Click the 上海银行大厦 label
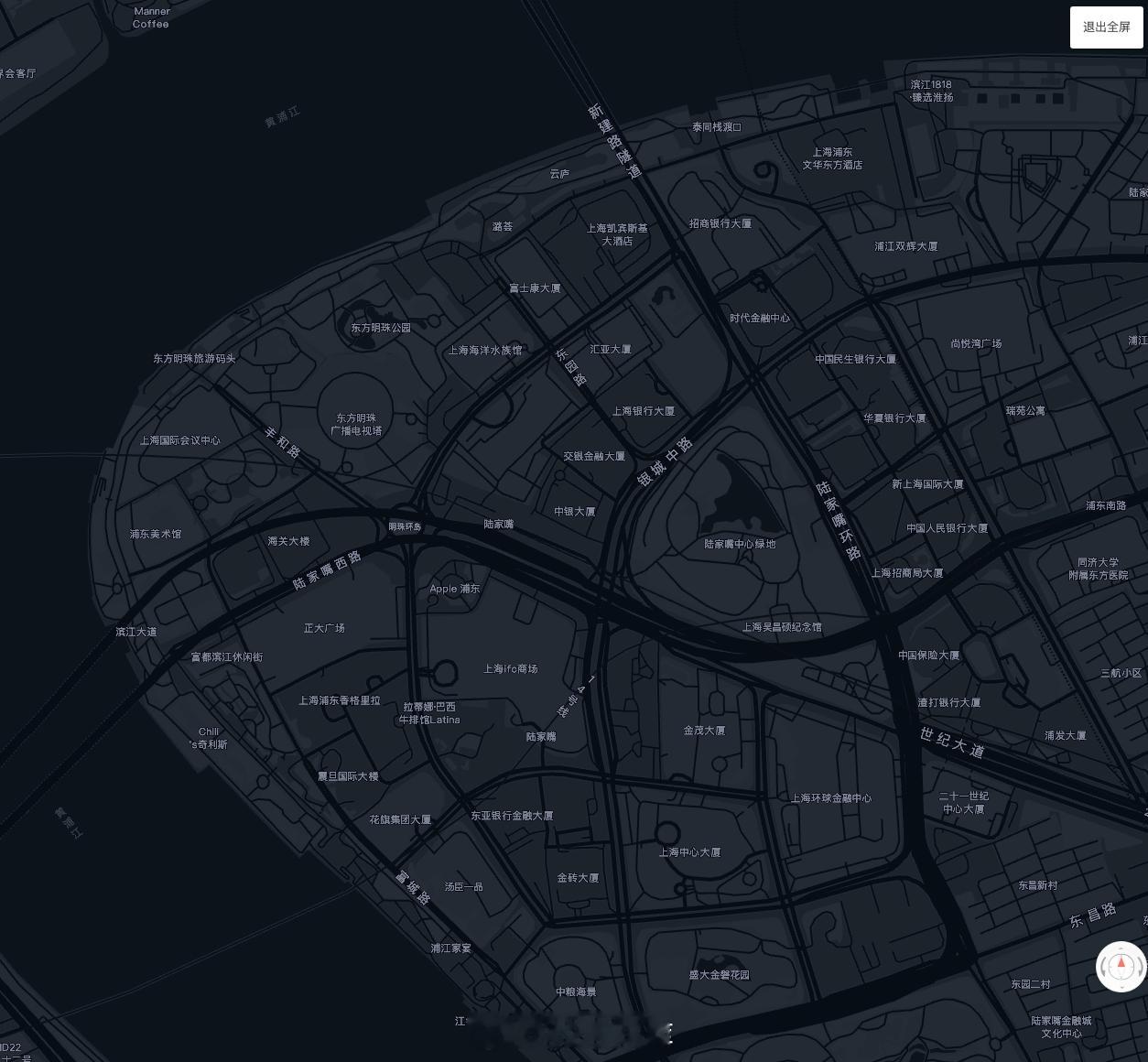 coord(644,412)
